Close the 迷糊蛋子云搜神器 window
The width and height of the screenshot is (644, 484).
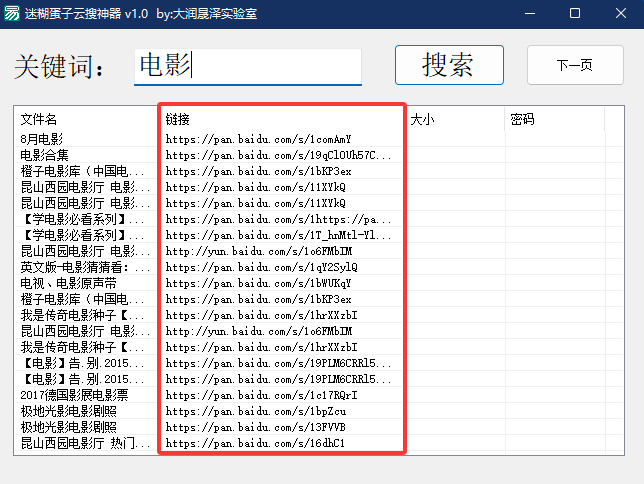pos(621,14)
